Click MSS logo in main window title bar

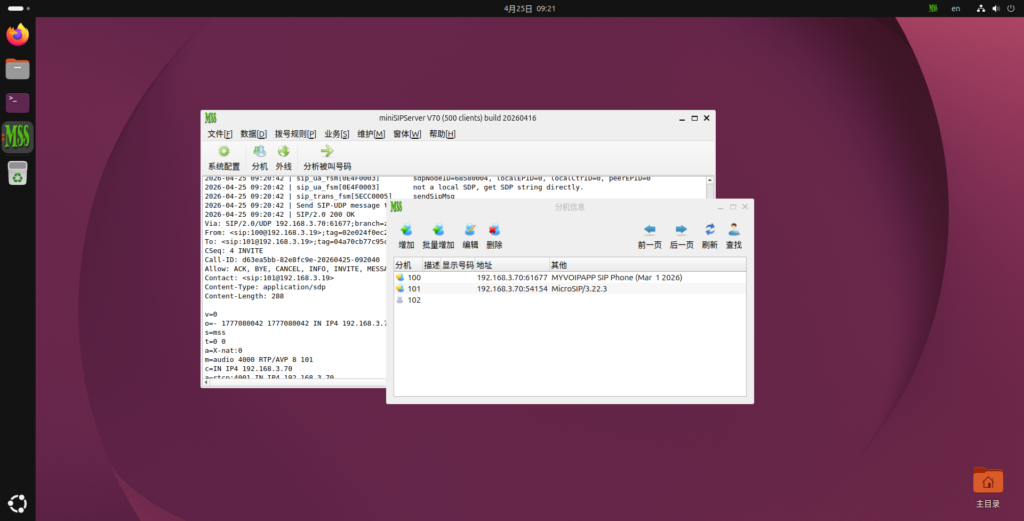click(x=210, y=118)
